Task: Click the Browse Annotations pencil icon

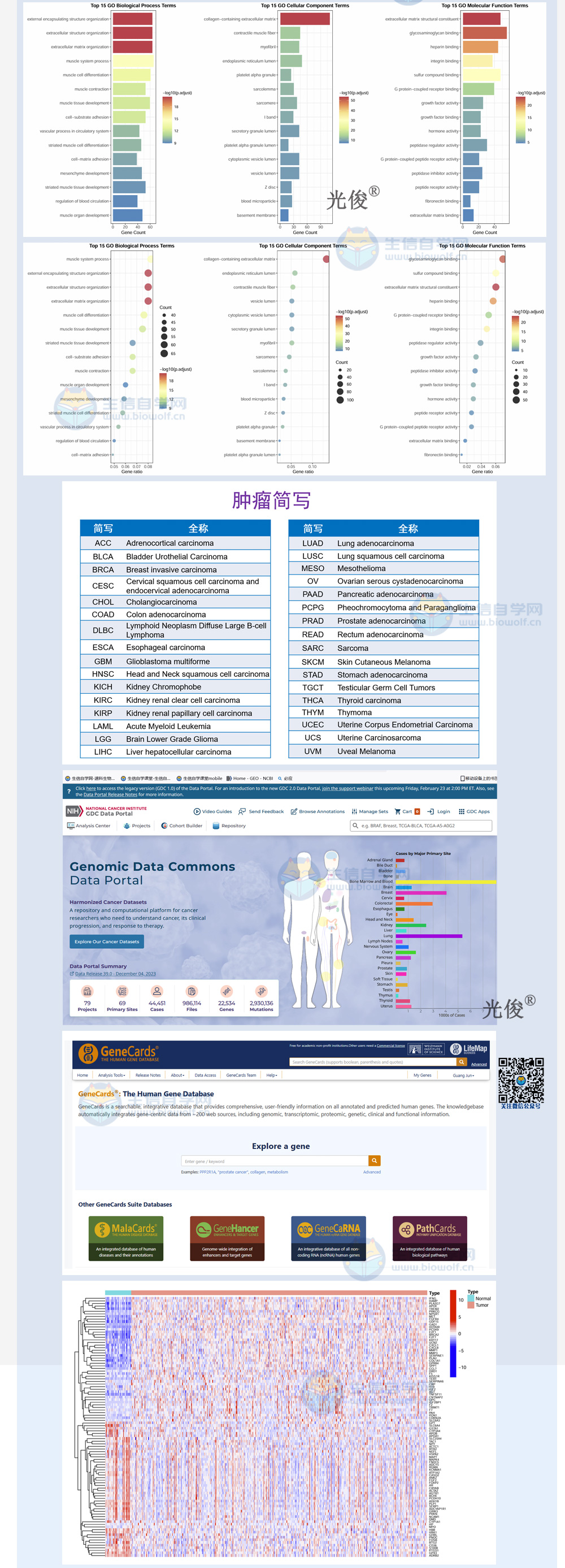Action: coord(294,811)
